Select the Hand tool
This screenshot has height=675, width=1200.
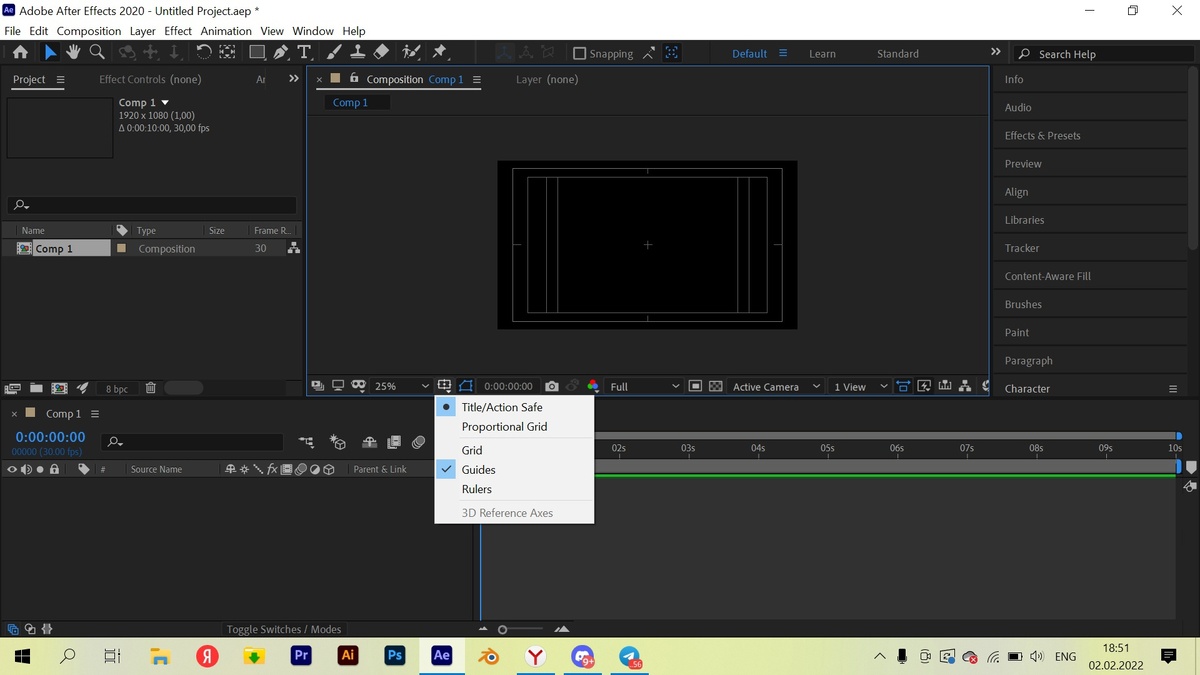(73, 53)
